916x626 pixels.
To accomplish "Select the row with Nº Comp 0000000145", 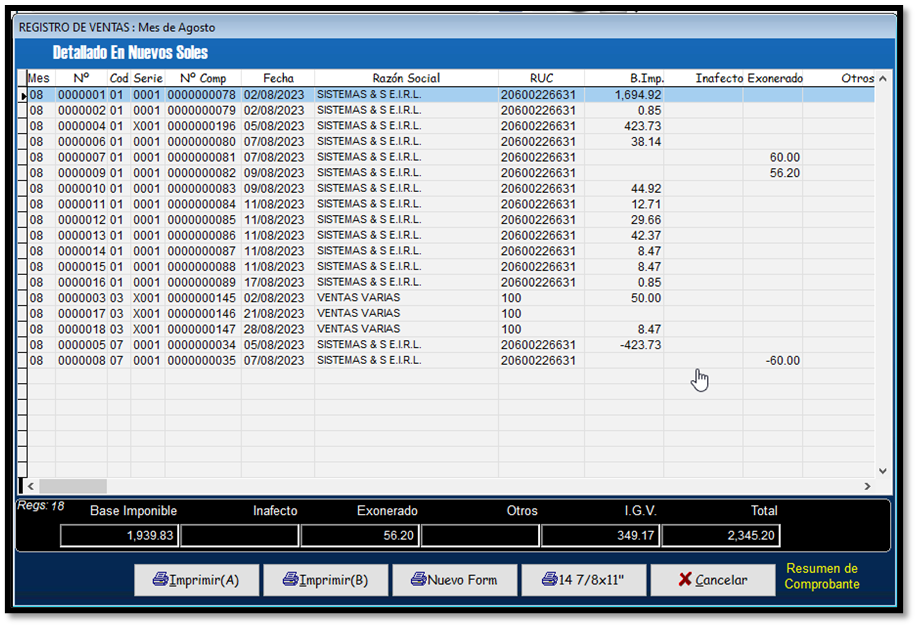I will (x=201, y=298).
